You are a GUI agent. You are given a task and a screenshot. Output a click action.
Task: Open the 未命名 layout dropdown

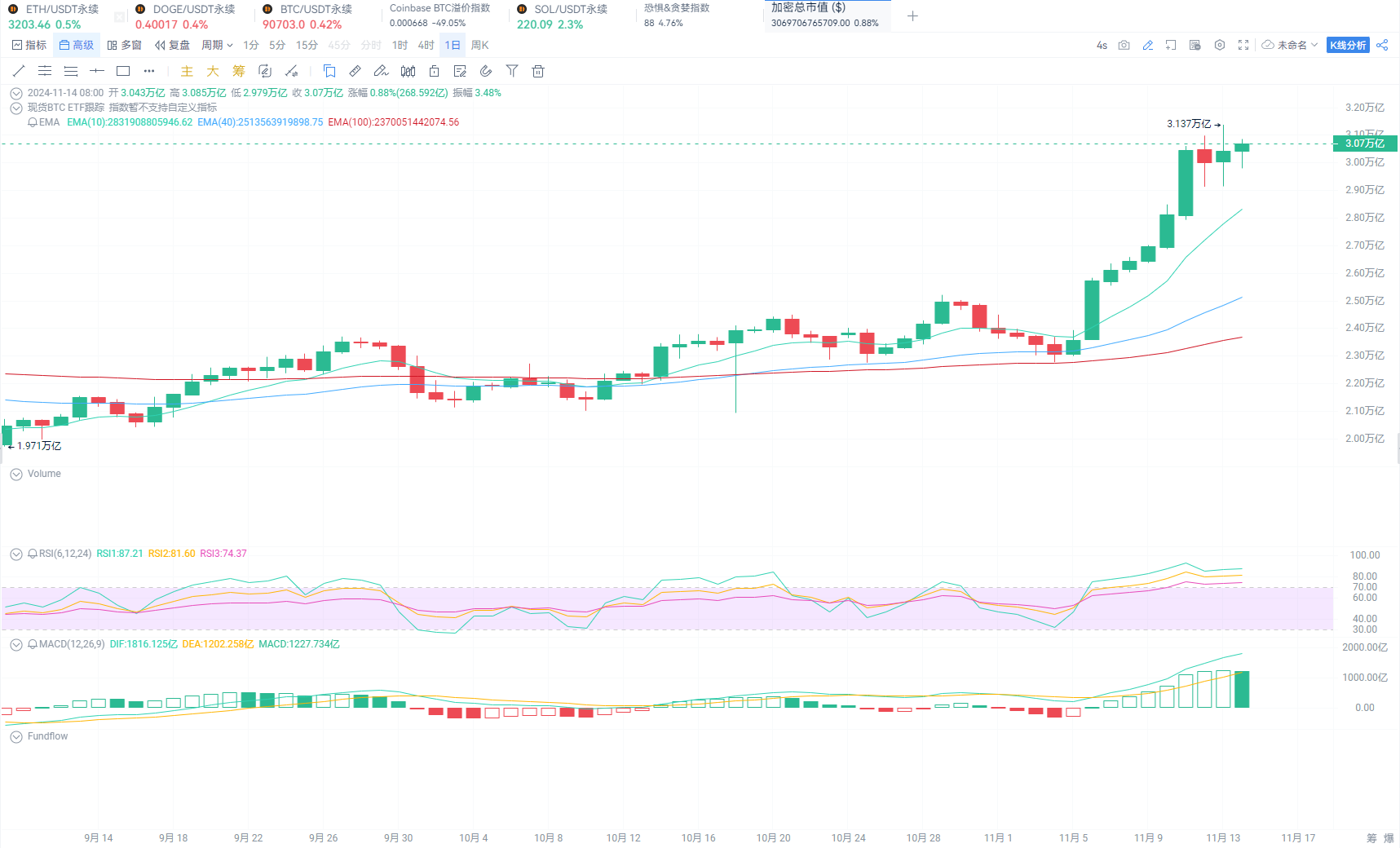tap(1290, 45)
